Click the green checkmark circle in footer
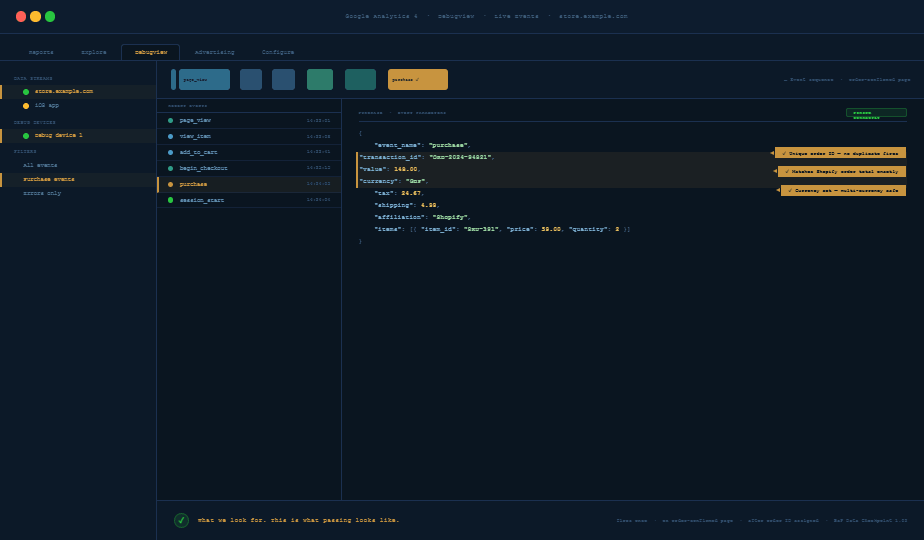The height and width of the screenshot is (540, 924). [x=182, y=521]
